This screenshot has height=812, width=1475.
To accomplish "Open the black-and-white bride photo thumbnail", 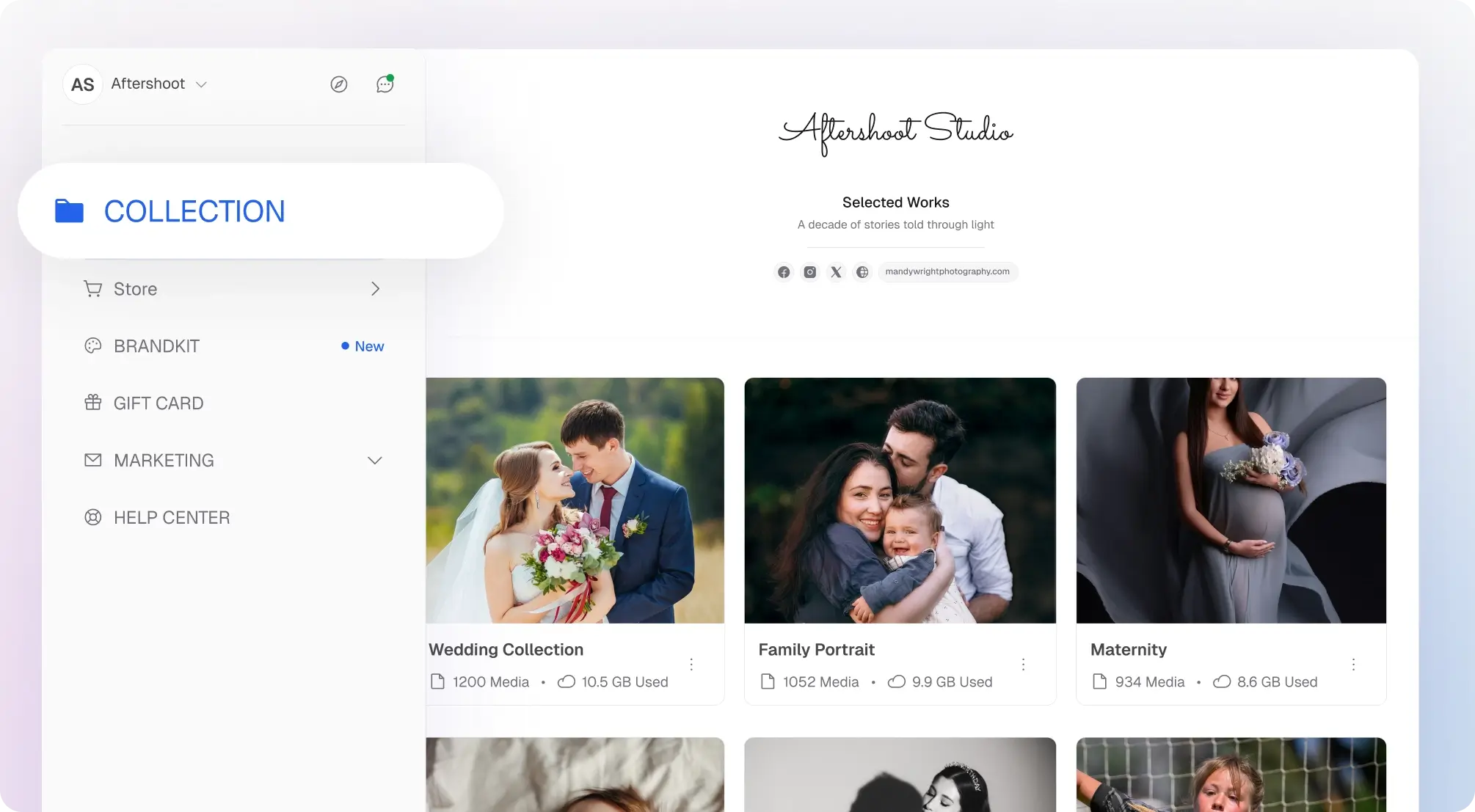I will coord(900,775).
